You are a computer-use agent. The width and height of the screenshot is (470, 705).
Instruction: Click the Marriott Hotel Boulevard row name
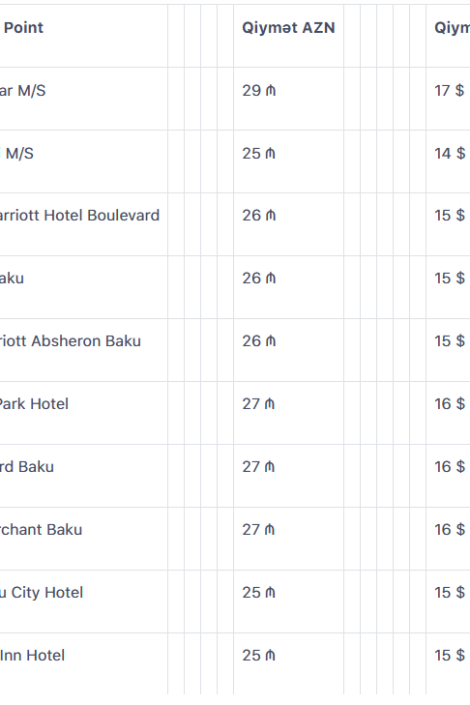[x=80, y=215]
